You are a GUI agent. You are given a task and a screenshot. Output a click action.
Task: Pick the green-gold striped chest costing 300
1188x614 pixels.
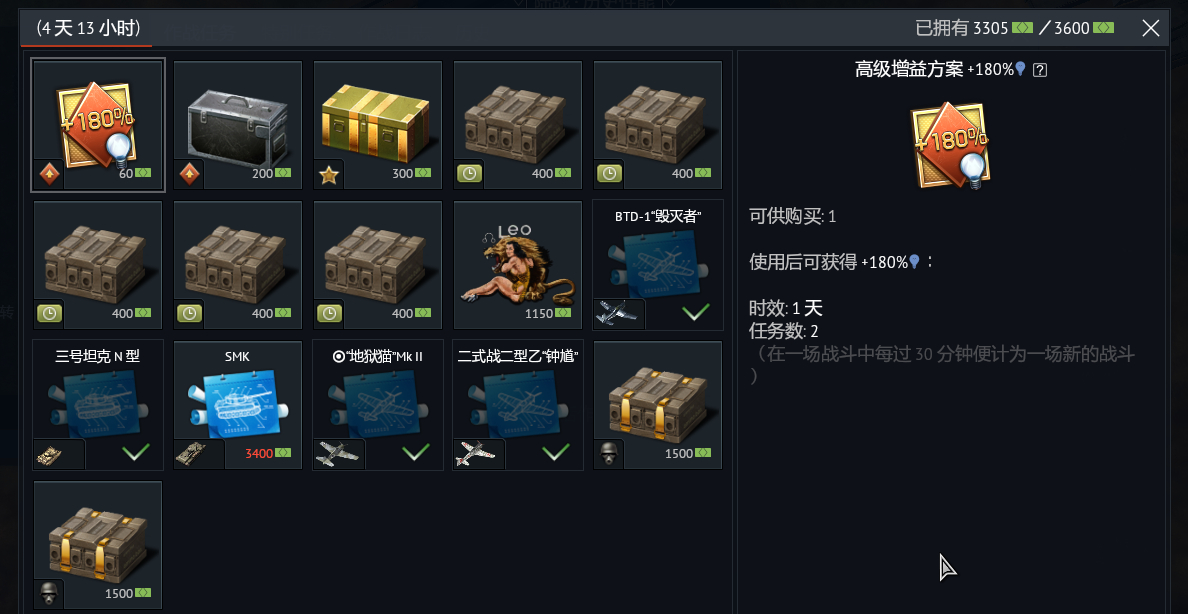pos(377,125)
